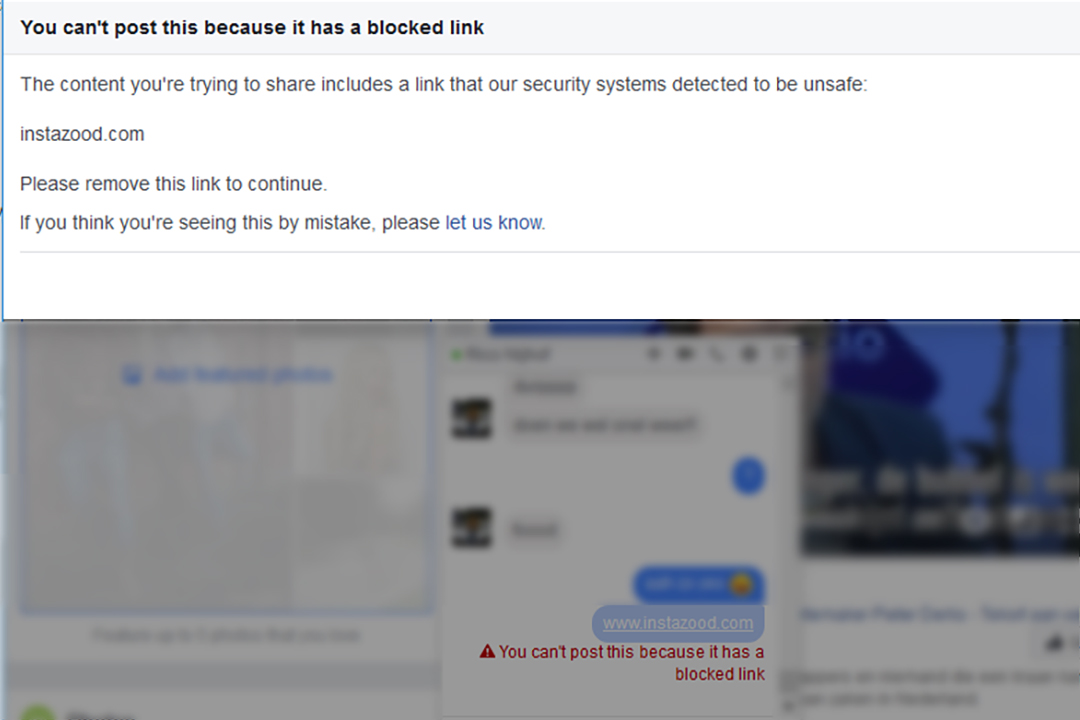Click the Add featured photos icon
Image resolution: width=1080 pixels, height=720 pixels.
coord(131,376)
